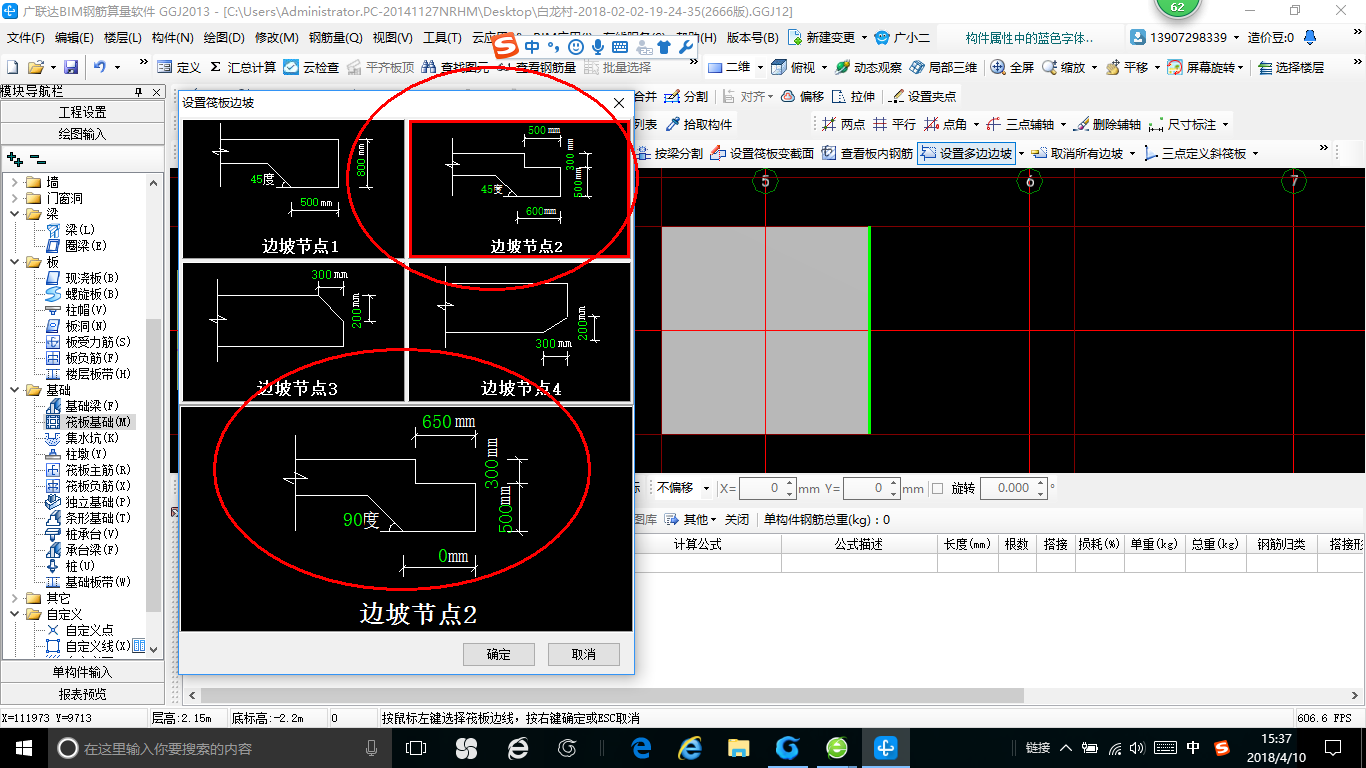Click the Save file toolbar icon
This screenshot has height=768, width=1366.
pos(71,67)
